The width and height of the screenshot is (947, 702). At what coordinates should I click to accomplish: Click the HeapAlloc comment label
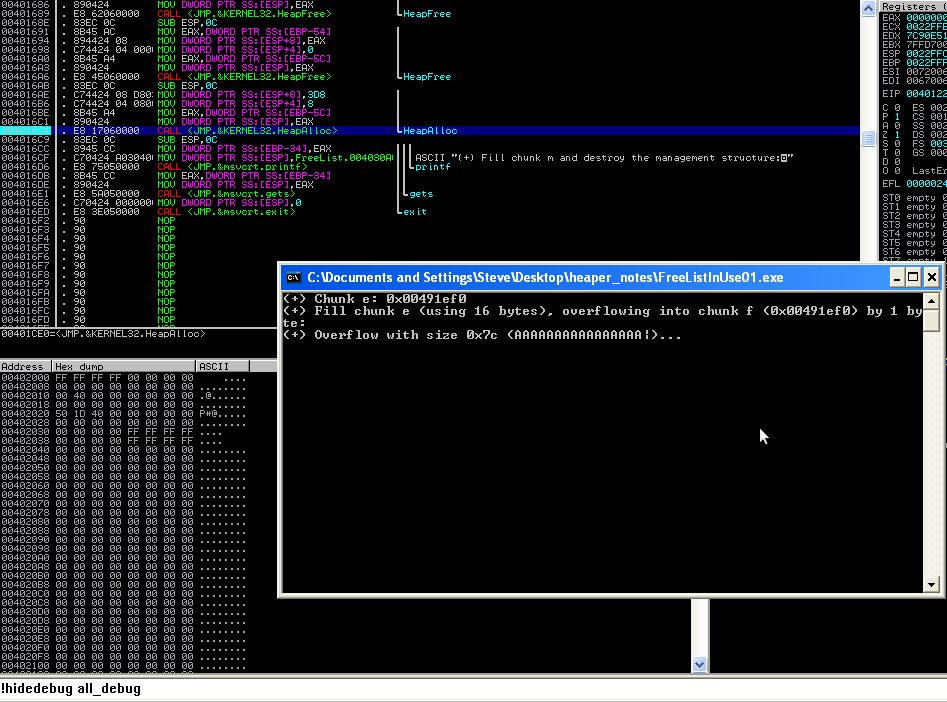[x=430, y=130]
